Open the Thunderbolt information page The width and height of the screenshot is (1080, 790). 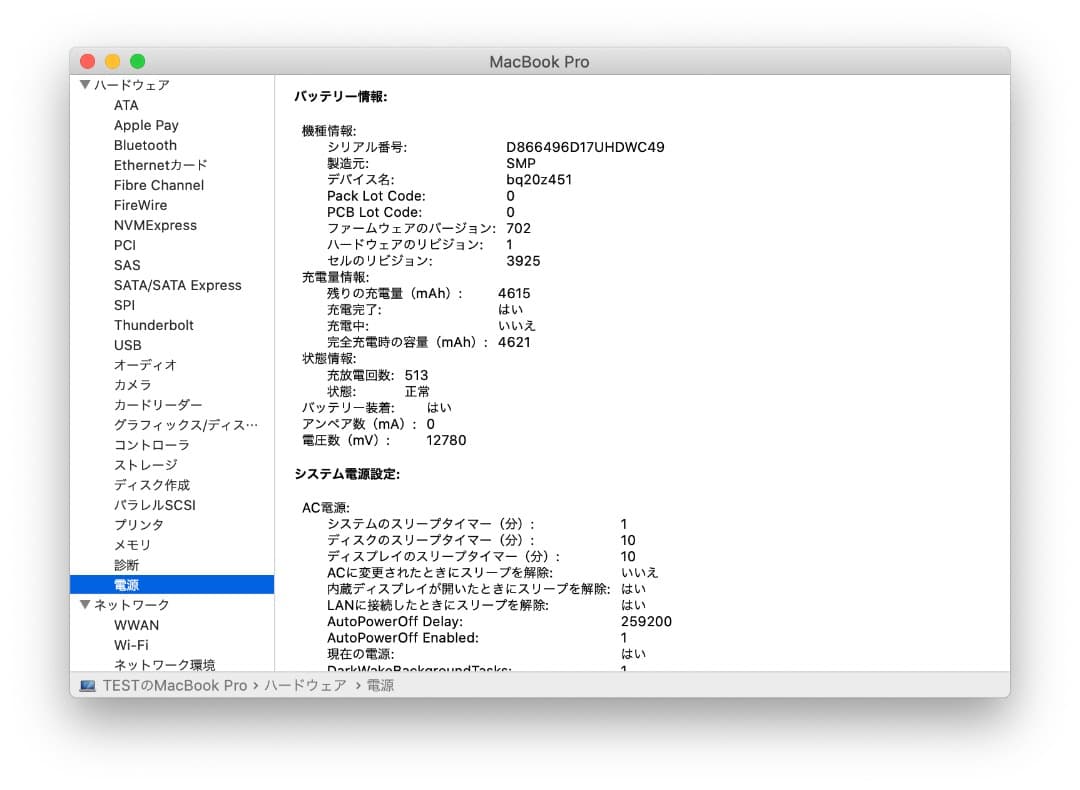click(153, 325)
